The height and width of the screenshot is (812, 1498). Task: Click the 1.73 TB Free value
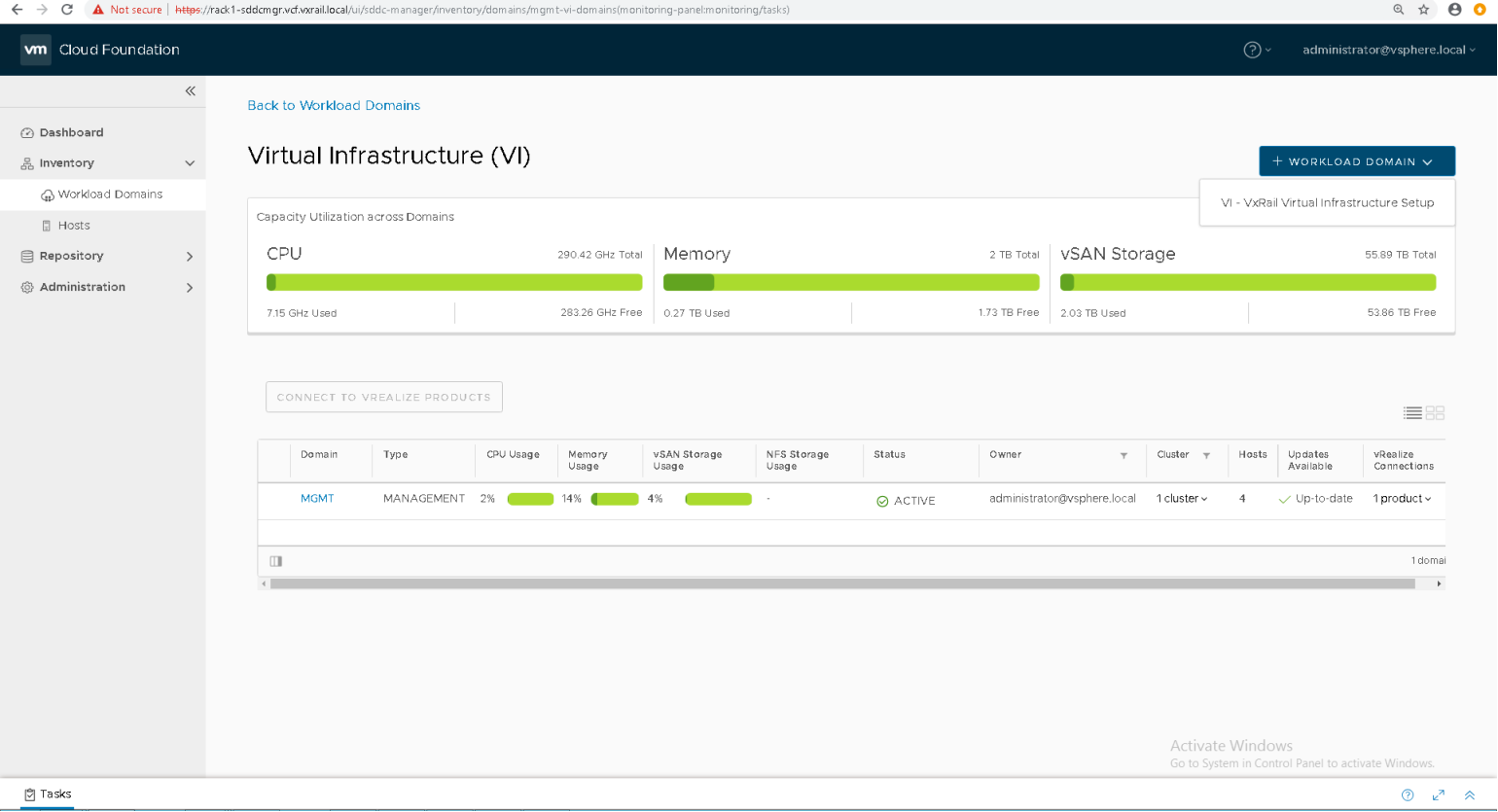coord(1008,313)
